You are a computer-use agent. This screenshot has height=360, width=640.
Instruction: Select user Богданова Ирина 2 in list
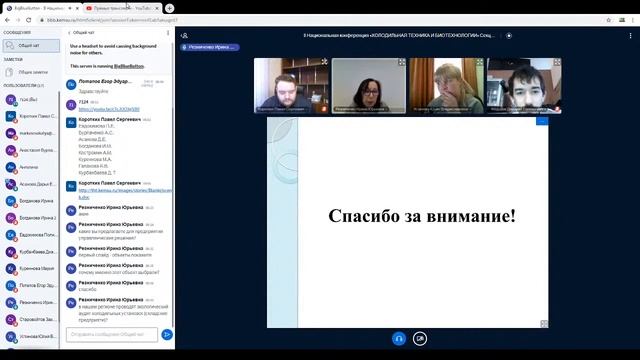tap(31, 218)
